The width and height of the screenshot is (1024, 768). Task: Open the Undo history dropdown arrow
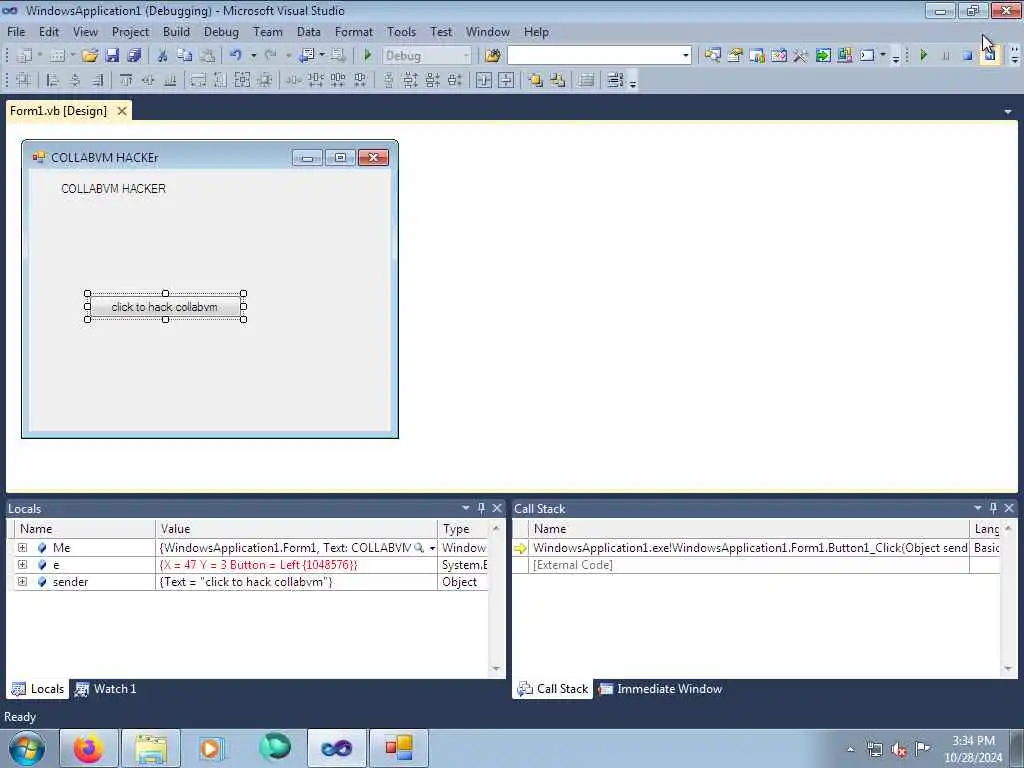click(x=253, y=56)
